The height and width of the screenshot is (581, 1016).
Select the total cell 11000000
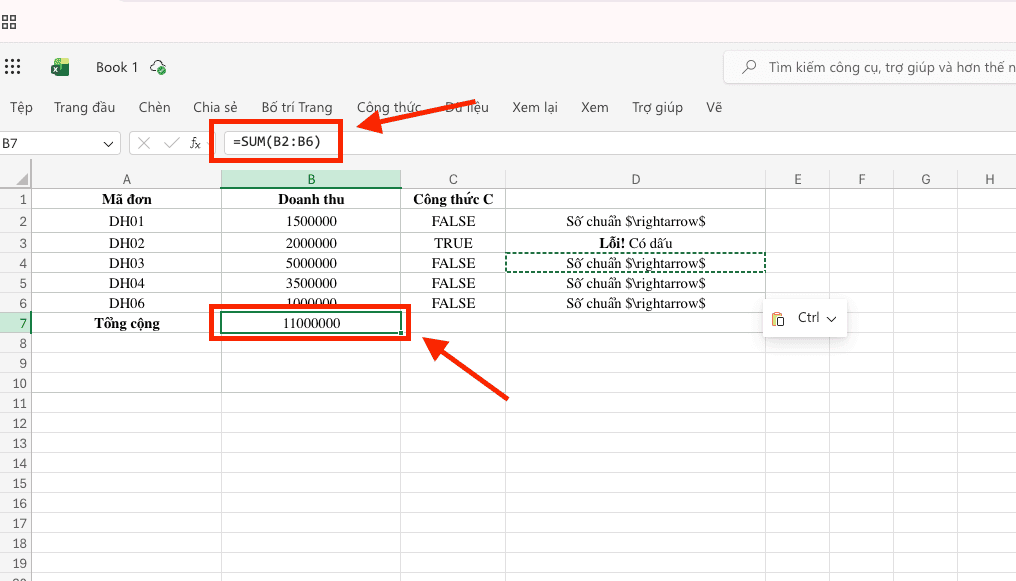(x=311, y=323)
